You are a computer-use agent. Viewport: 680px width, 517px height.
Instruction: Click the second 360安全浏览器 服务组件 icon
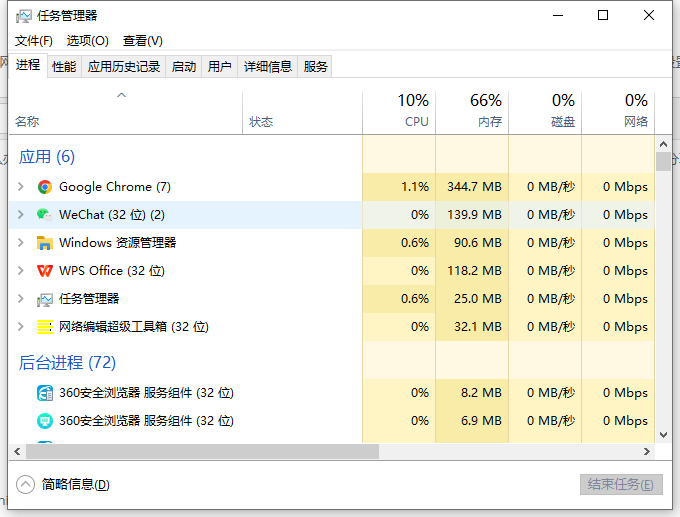tap(44, 421)
